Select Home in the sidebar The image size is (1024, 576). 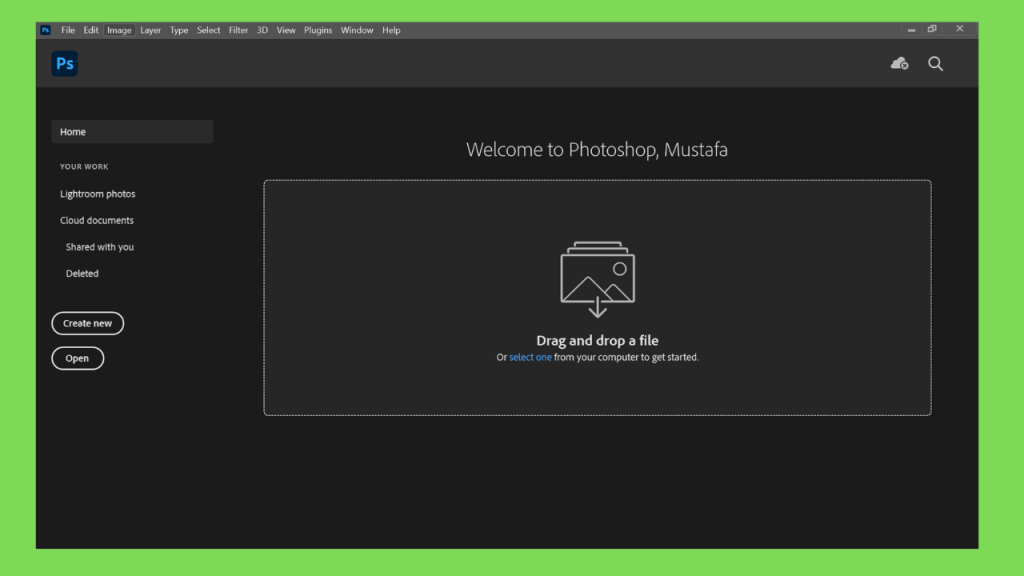click(132, 131)
